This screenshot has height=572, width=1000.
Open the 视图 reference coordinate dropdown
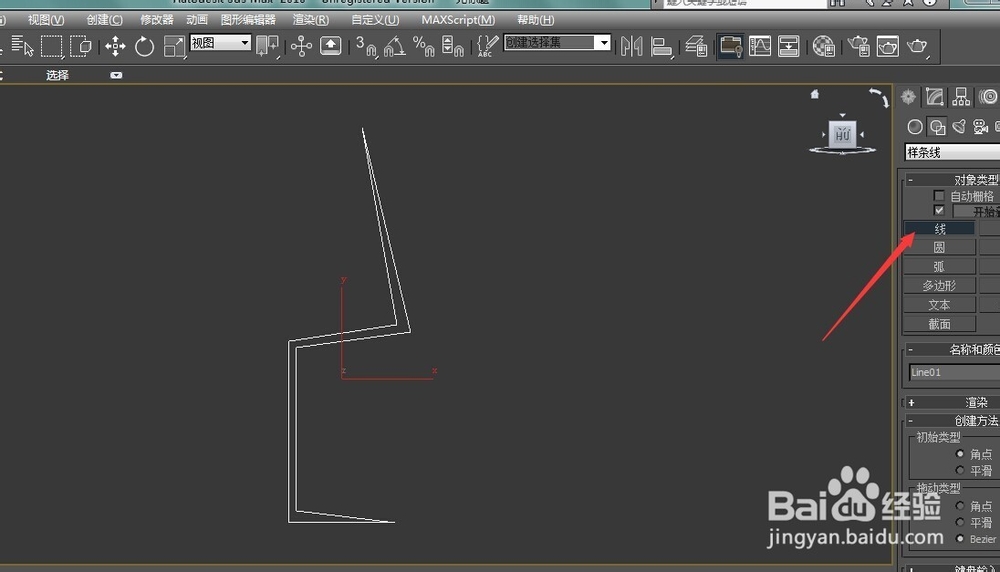[221, 43]
